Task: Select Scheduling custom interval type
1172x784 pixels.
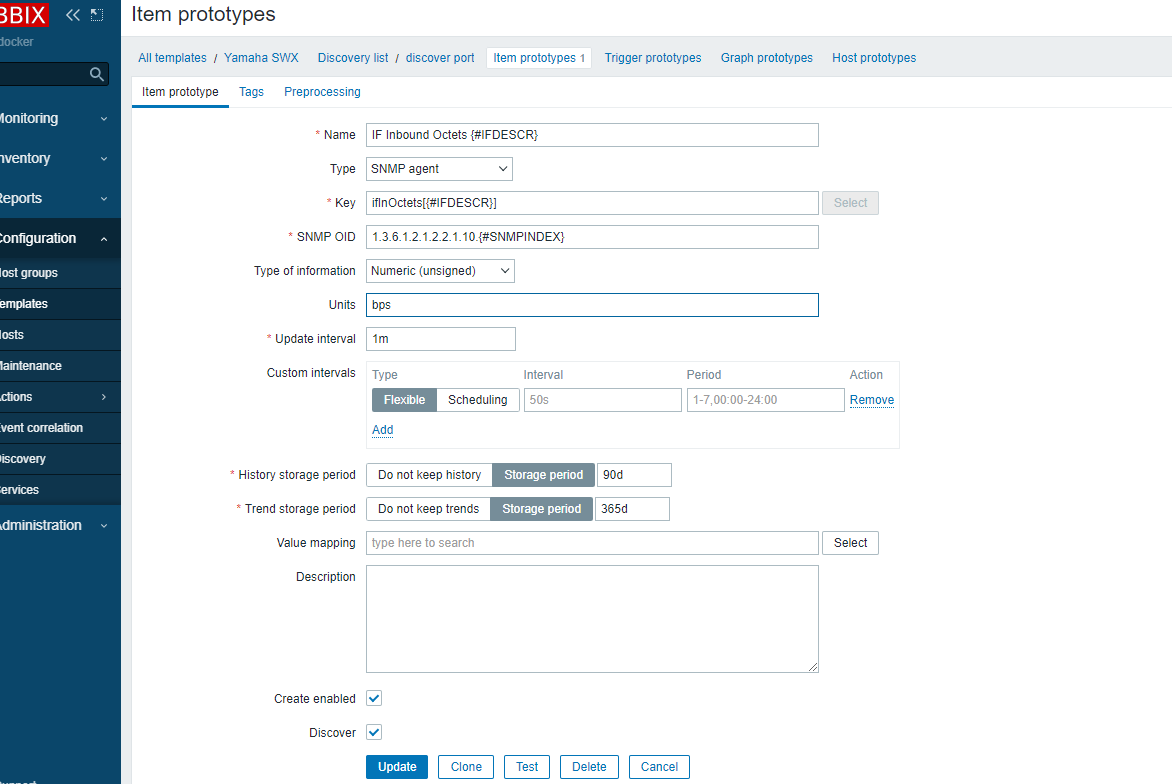Action: pyautogui.click(x=478, y=400)
